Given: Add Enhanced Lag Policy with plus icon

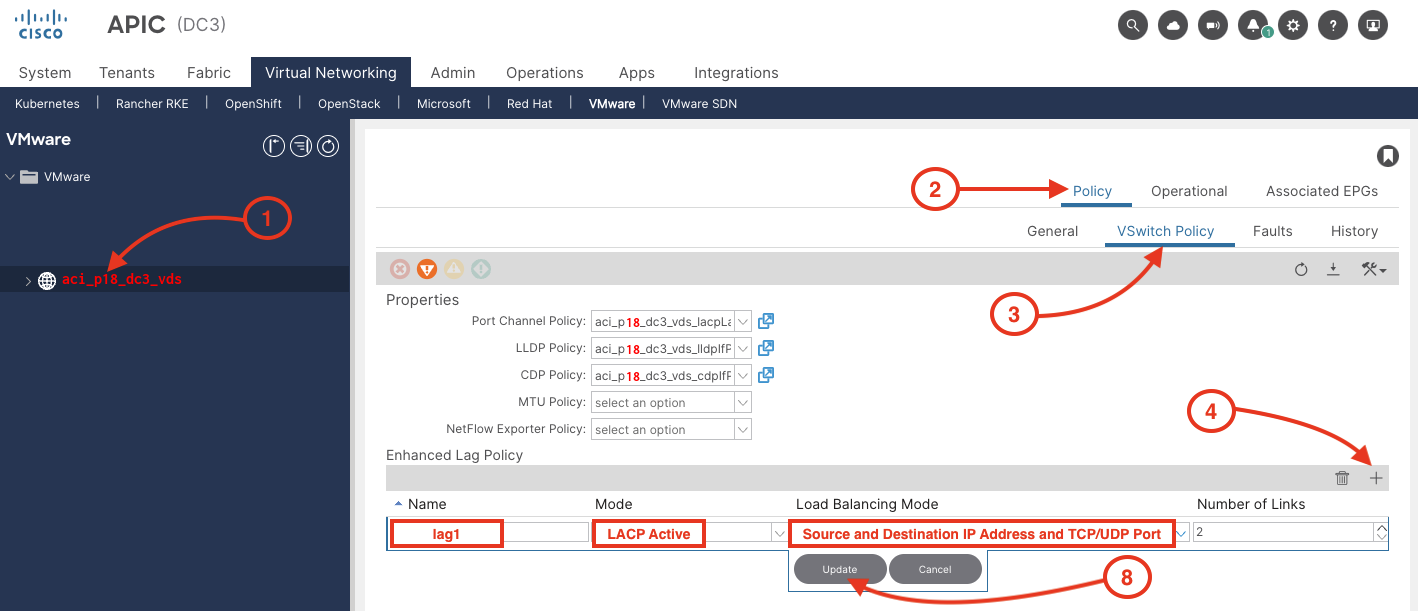Looking at the screenshot, I should click(1376, 479).
